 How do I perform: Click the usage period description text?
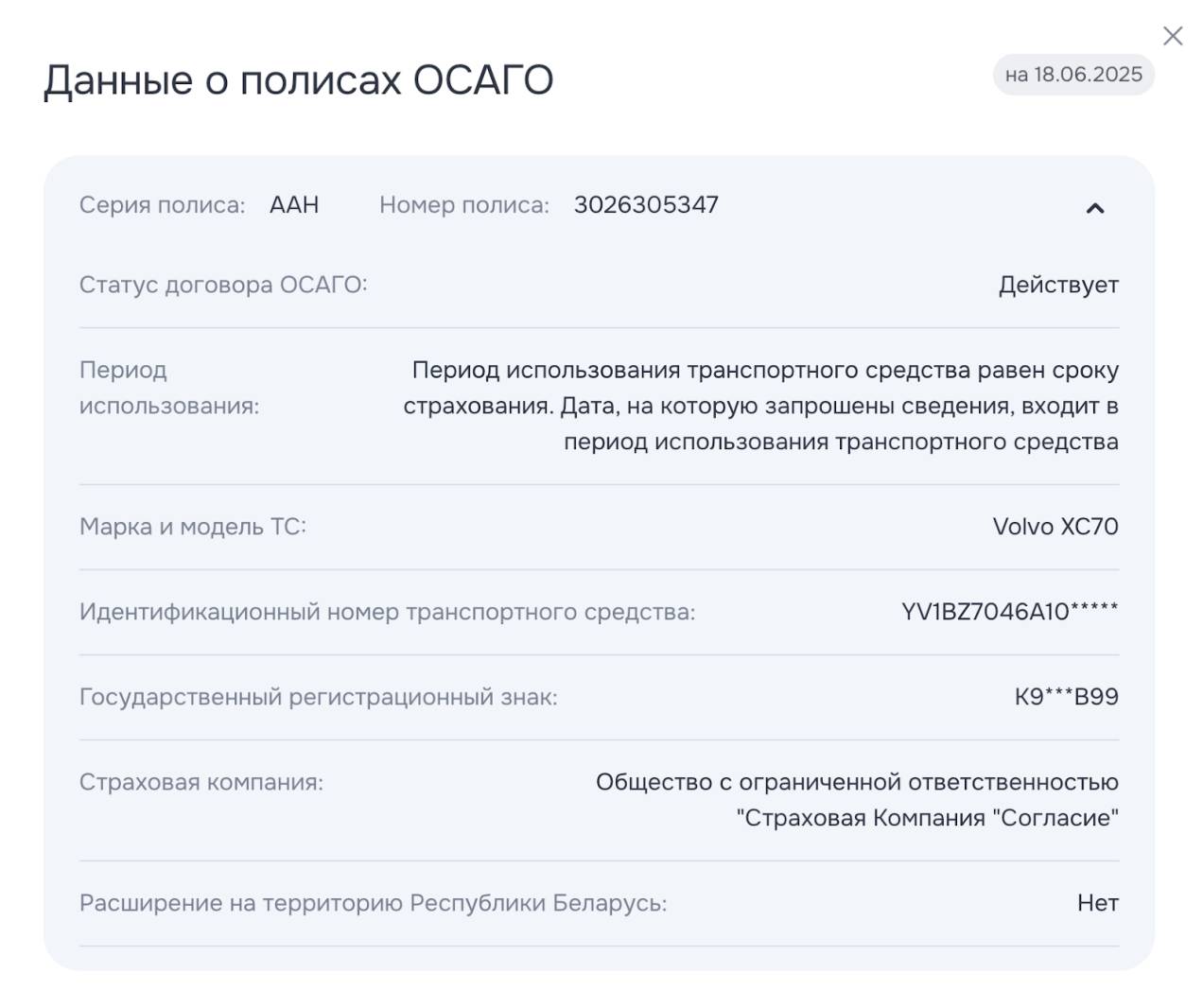pos(761,406)
